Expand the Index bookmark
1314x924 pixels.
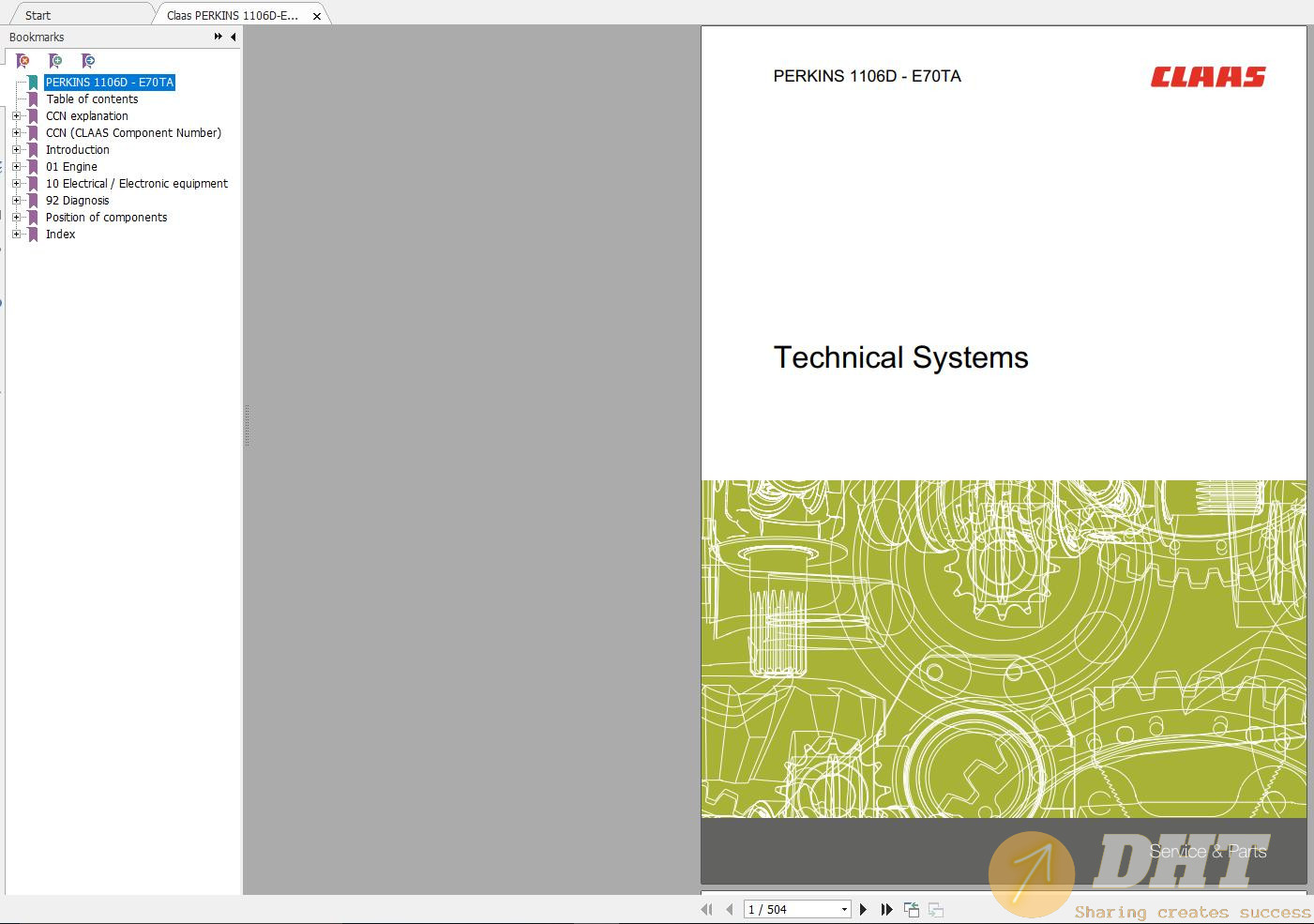coord(16,235)
